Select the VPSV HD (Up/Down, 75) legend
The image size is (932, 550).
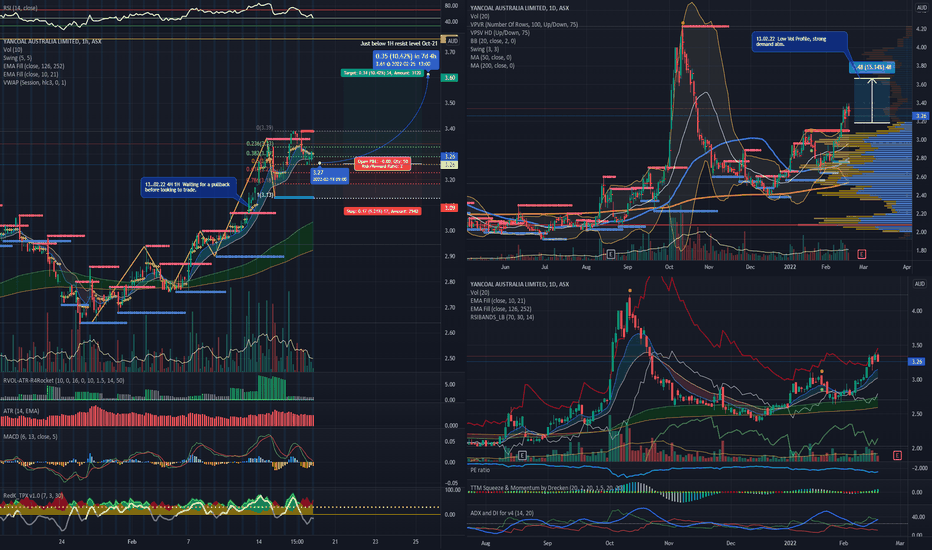pyautogui.click(x=500, y=33)
